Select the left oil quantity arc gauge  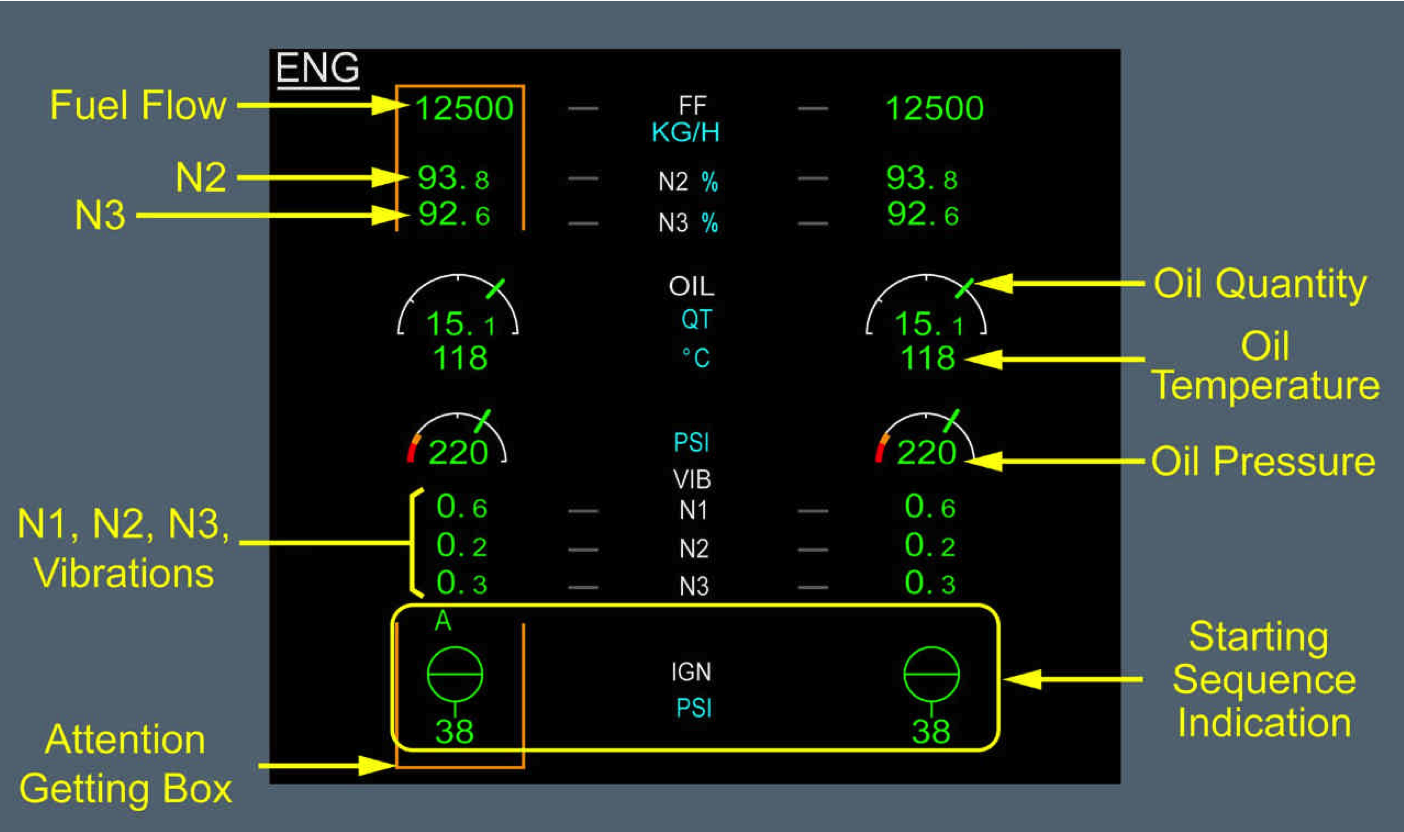tap(459, 304)
